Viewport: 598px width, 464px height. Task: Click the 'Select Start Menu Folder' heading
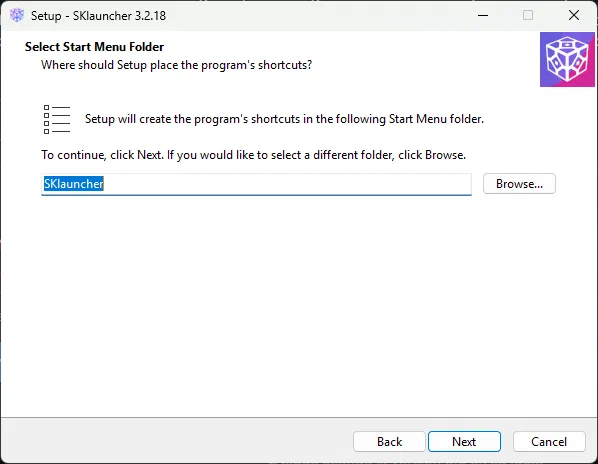[x=94, y=47]
